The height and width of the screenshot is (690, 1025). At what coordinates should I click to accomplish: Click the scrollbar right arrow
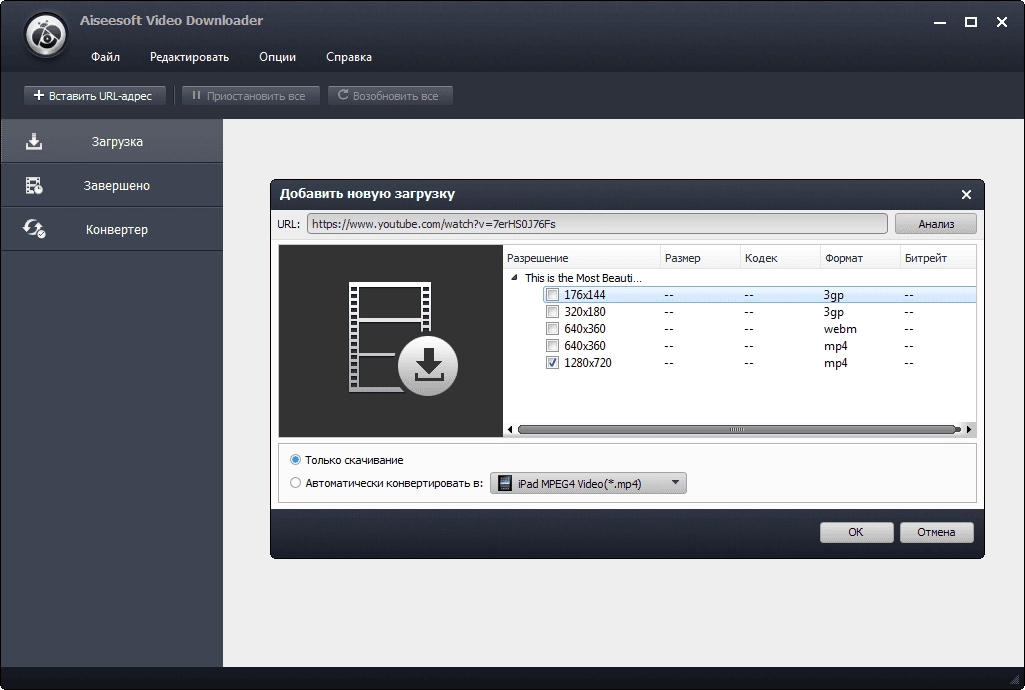[x=969, y=429]
